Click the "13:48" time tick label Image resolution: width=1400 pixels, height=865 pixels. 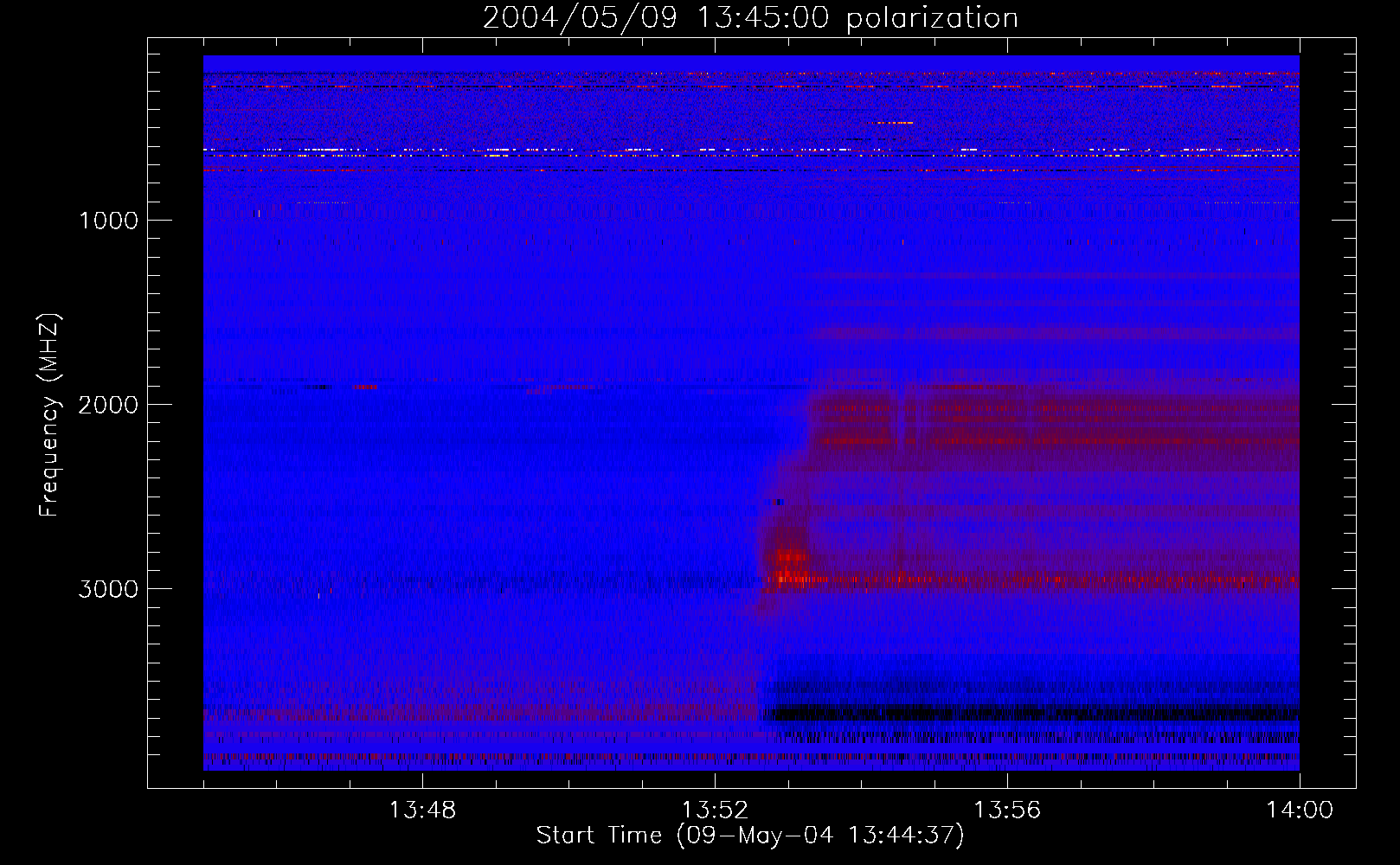(x=422, y=811)
